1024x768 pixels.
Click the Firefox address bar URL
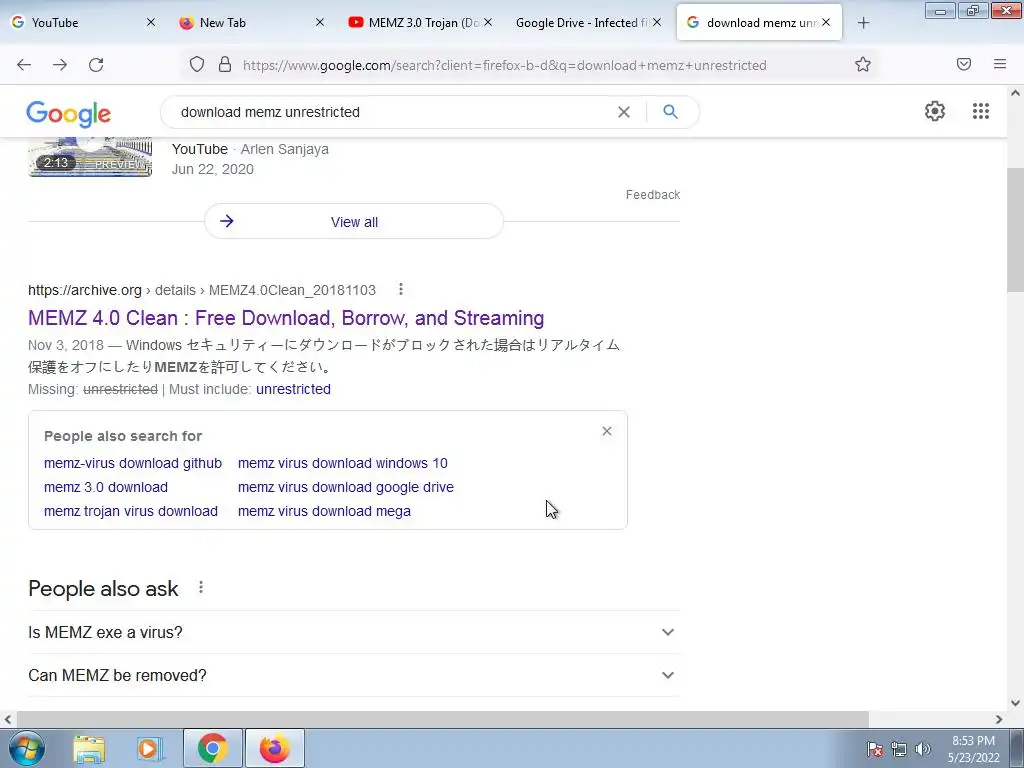coord(504,65)
